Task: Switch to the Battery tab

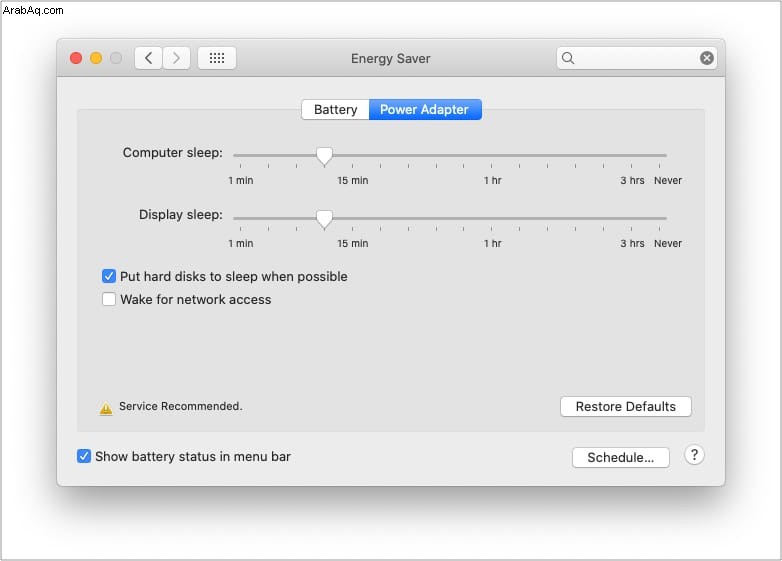Action: pos(335,109)
